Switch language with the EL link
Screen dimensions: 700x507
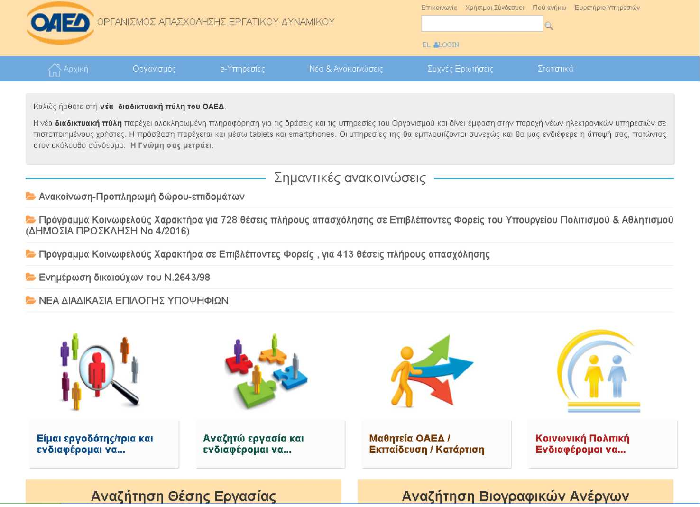(426, 45)
